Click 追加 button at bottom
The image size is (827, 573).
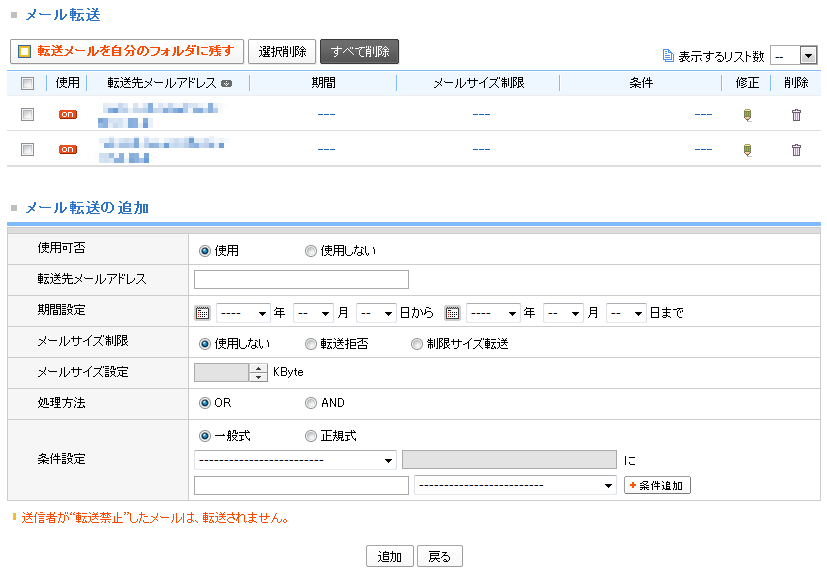pyautogui.click(x=390, y=556)
